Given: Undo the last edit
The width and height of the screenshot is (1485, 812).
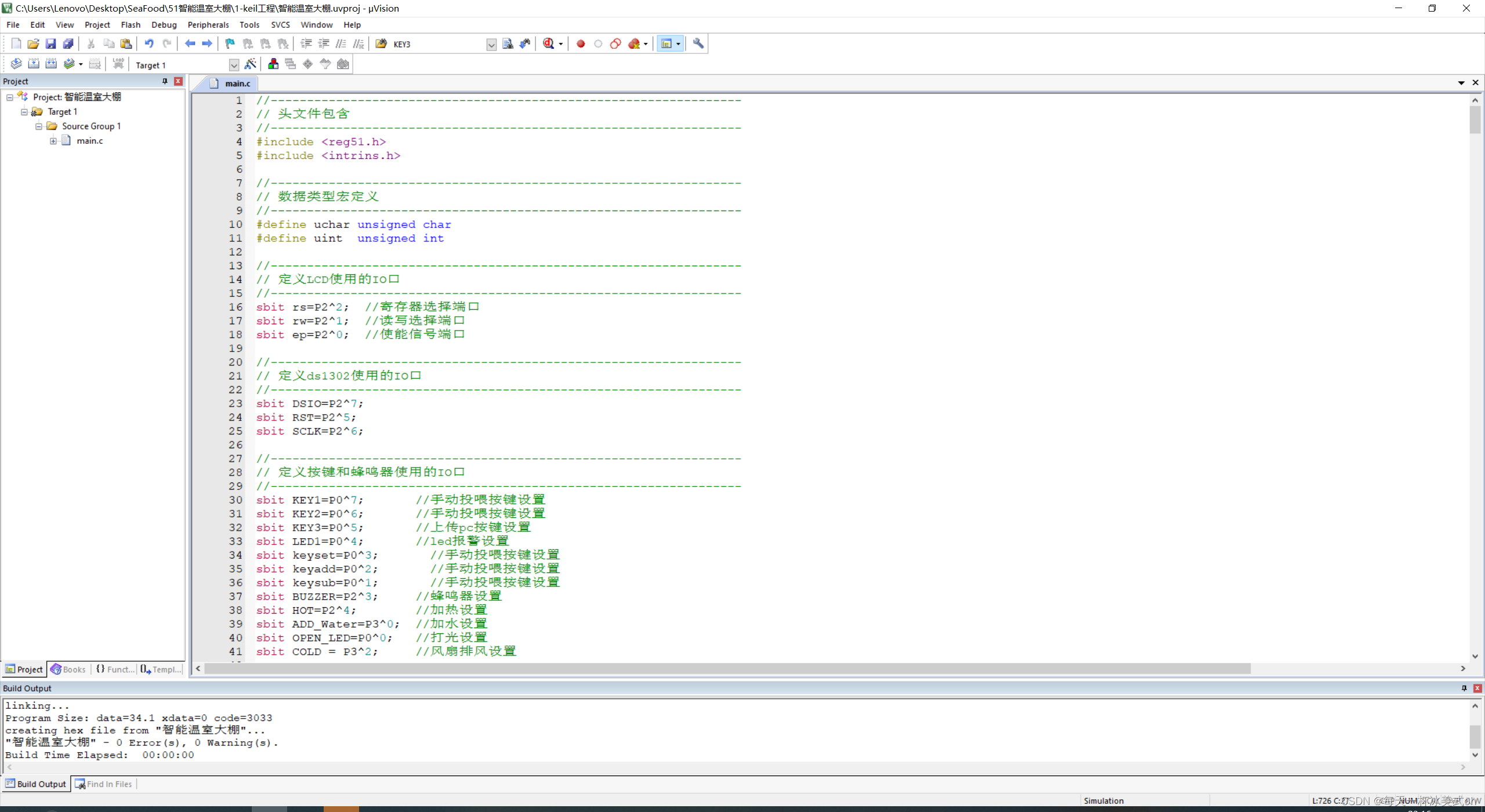Looking at the screenshot, I should [149, 43].
